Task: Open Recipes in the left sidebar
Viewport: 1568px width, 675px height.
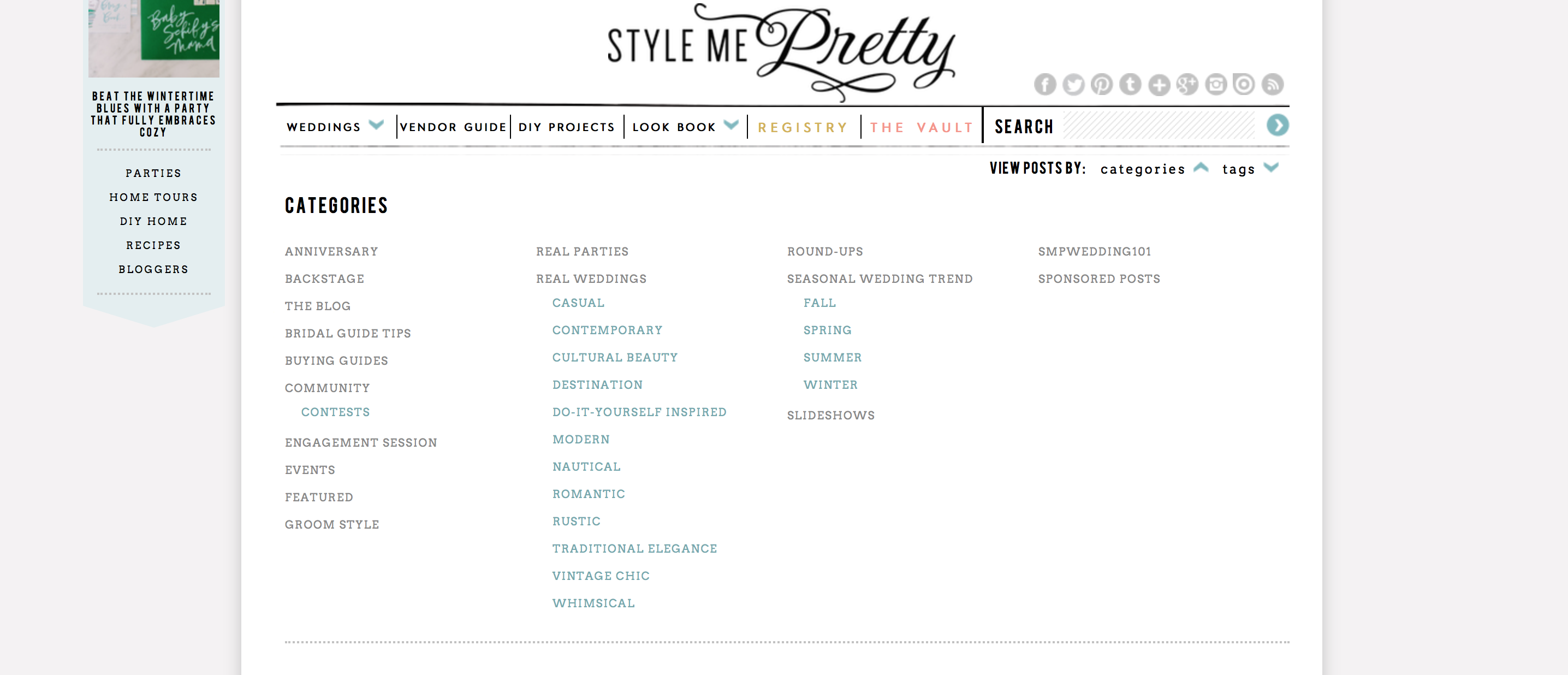Action: coord(153,245)
